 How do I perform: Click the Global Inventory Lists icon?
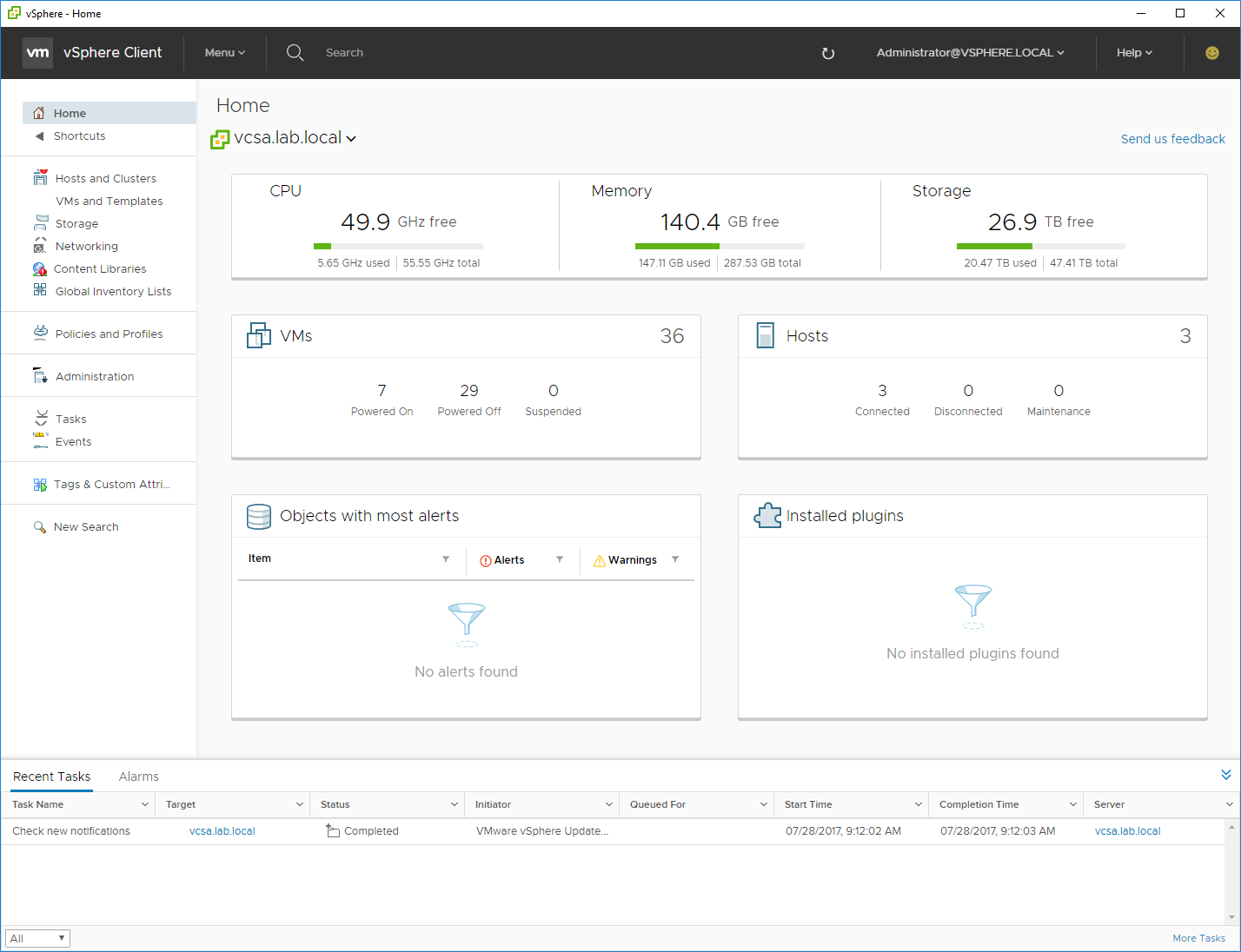[x=40, y=290]
